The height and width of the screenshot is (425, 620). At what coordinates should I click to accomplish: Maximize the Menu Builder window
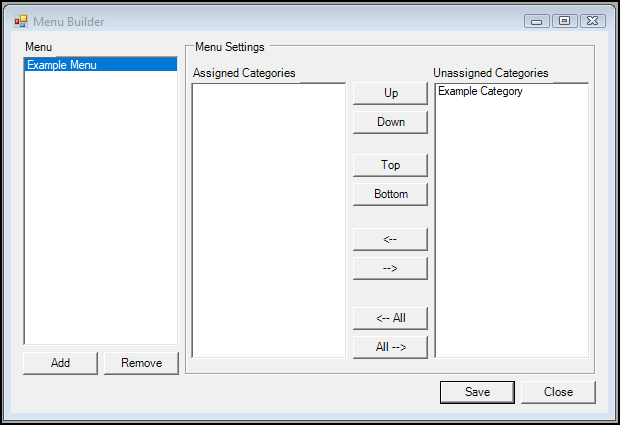point(565,21)
